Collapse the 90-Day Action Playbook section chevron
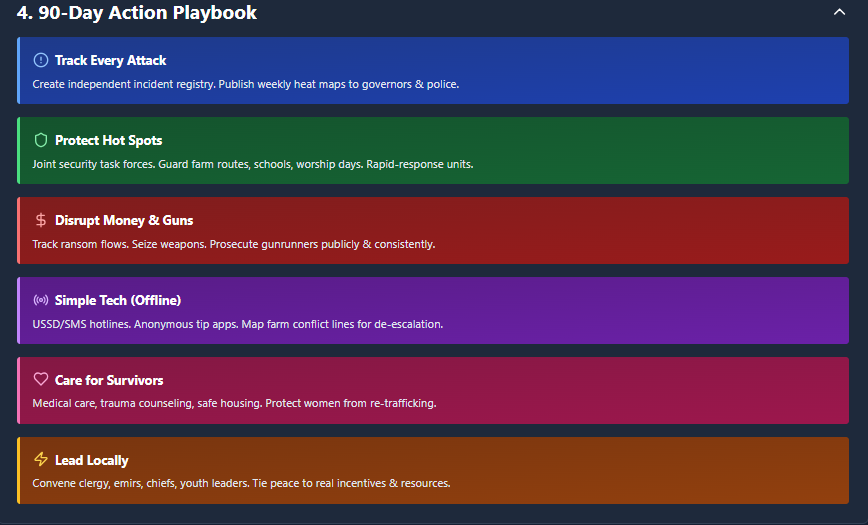Image resolution: width=868 pixels, height=525 pixels. point(839,12)
